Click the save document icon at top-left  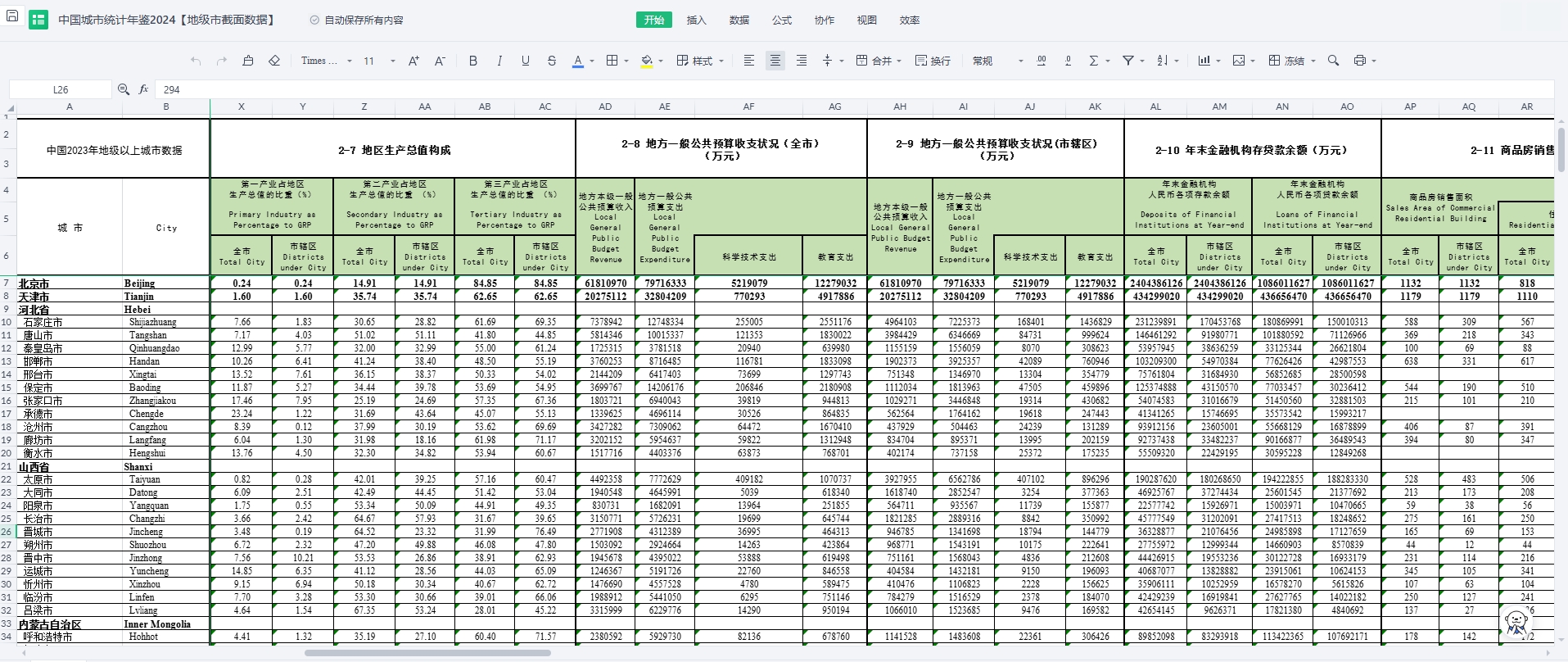pyautogui.click(x=11, y=15)
